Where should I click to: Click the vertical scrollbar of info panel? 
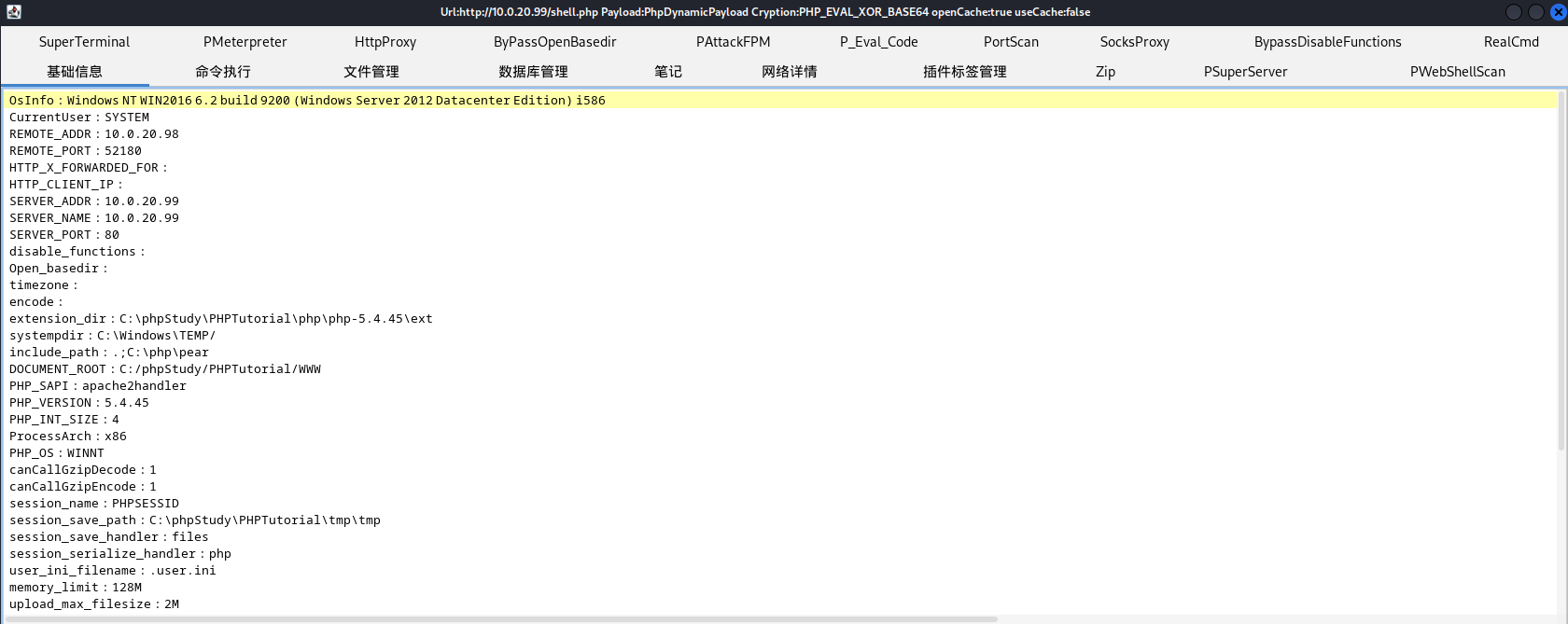[x=1561, y=270]
